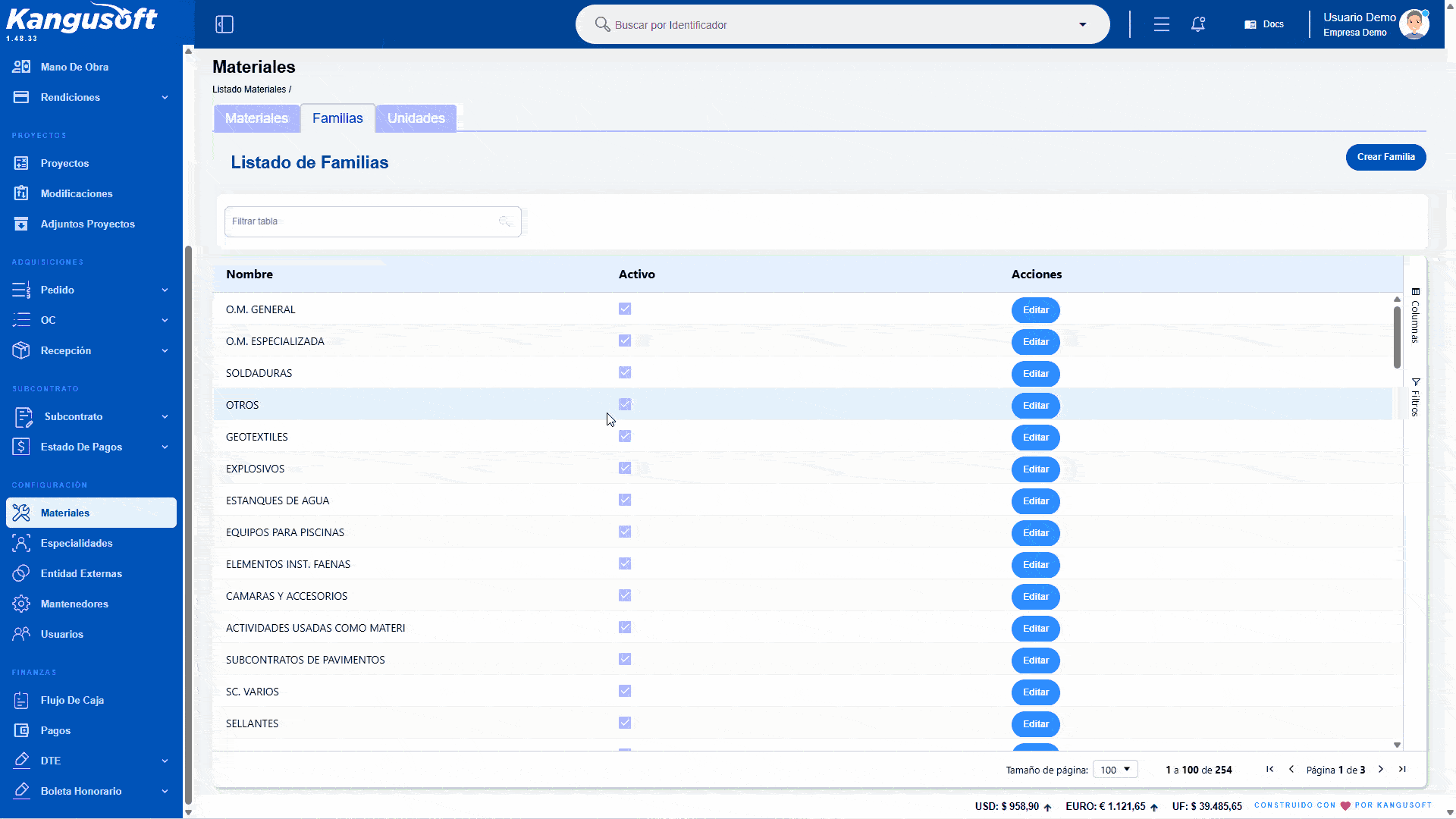This screenshot has height=819, width=1456.
Task: Click the table scrollbar down arrow
Action: [x=1397, y=745]
